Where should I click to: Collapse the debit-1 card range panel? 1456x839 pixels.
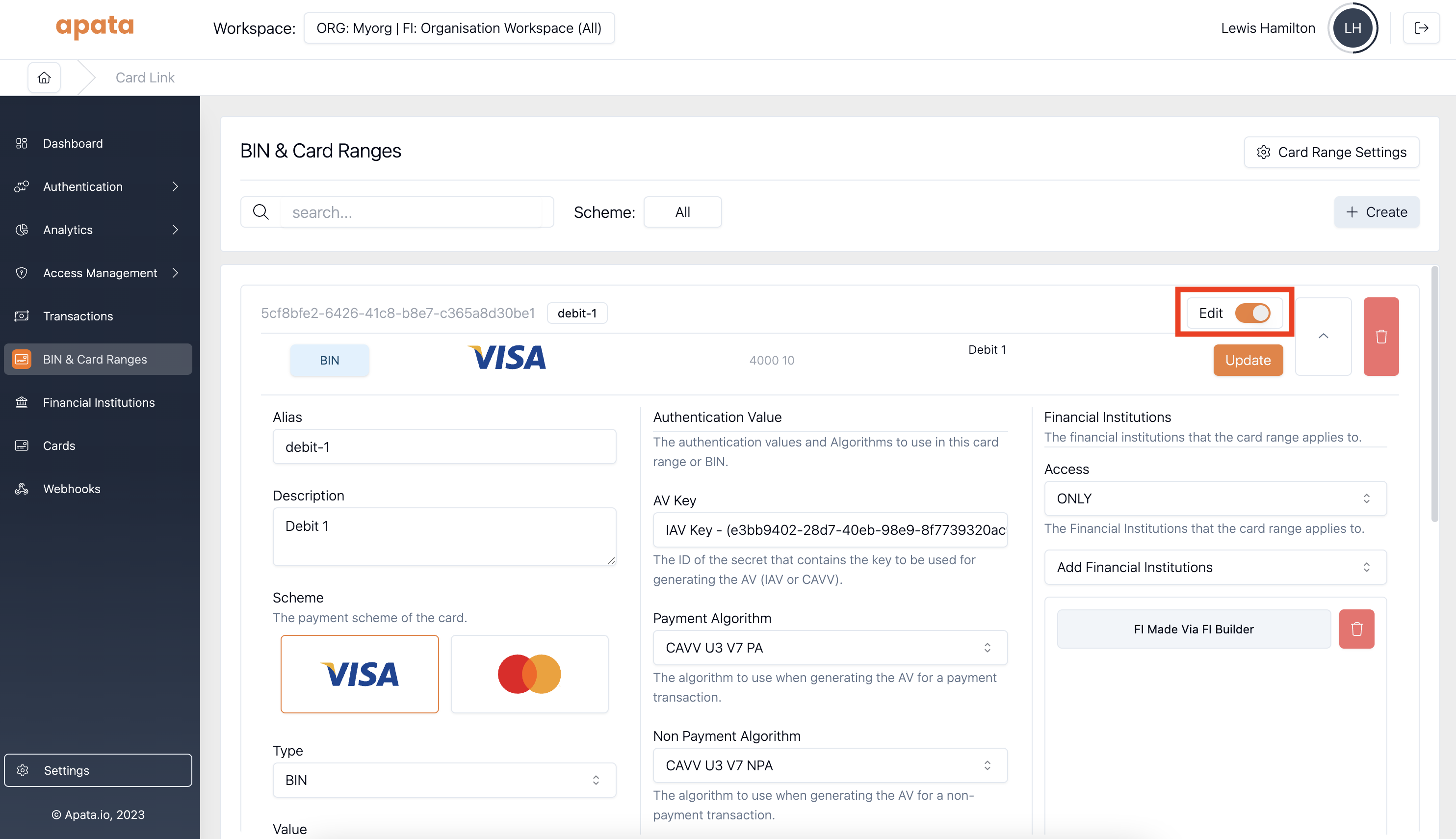1323,336
